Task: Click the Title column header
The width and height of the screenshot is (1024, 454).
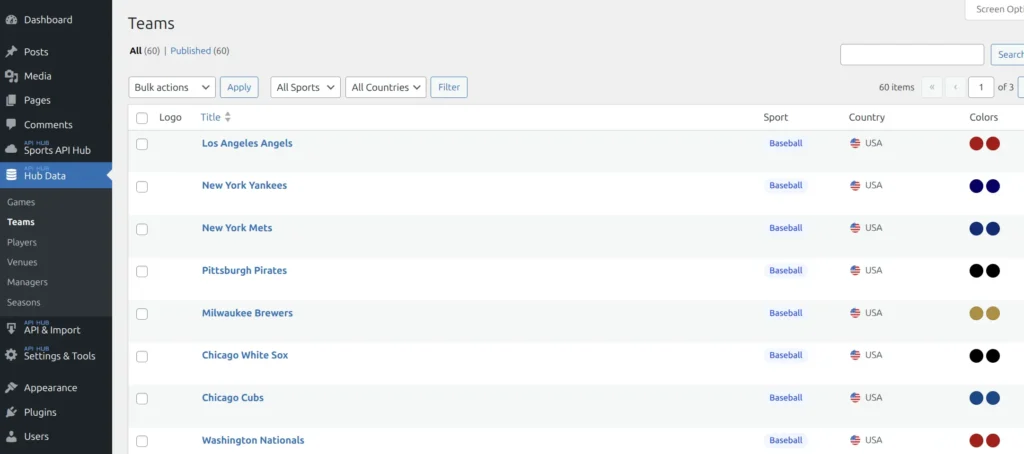Action: coord(210,118)
